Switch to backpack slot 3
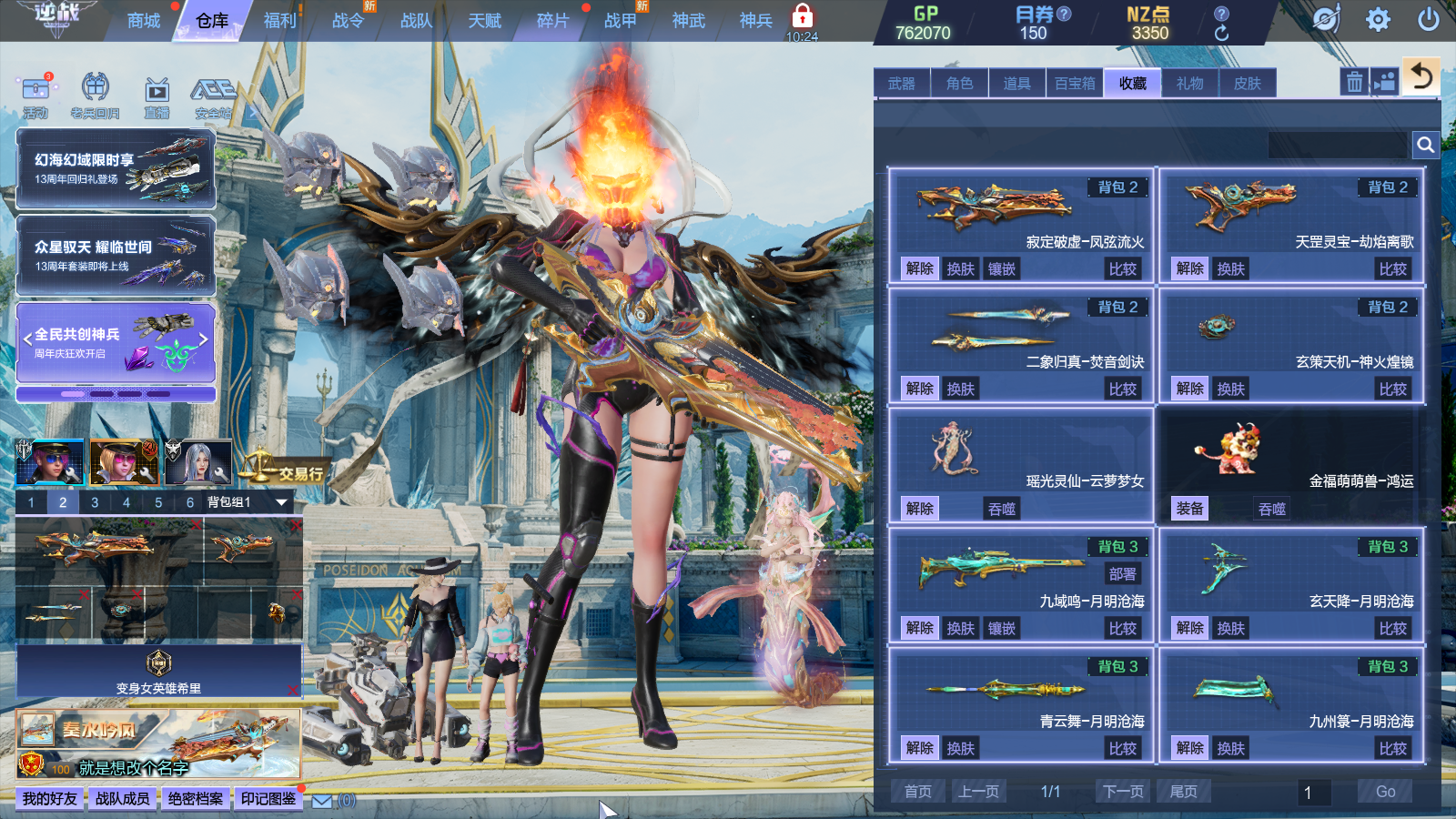 pos(95,502)
